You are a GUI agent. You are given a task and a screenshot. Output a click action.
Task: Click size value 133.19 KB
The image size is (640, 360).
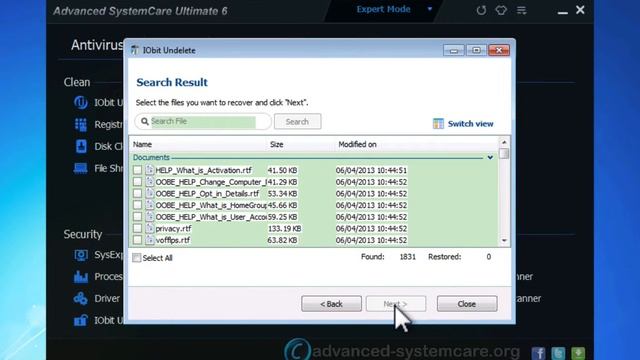pyautogui.click(x=284, y=229)
